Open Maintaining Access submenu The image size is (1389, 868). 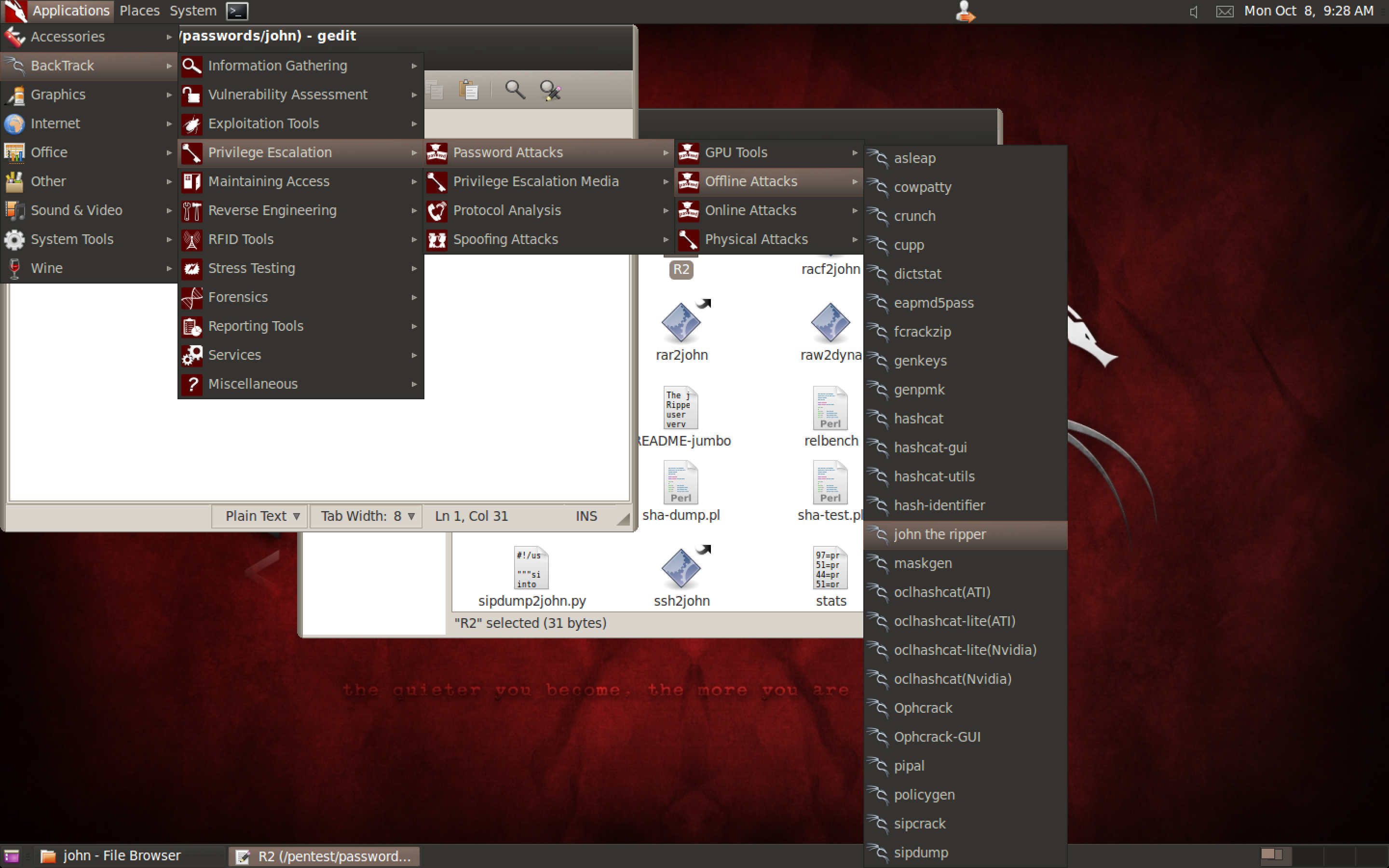[301, 181]
